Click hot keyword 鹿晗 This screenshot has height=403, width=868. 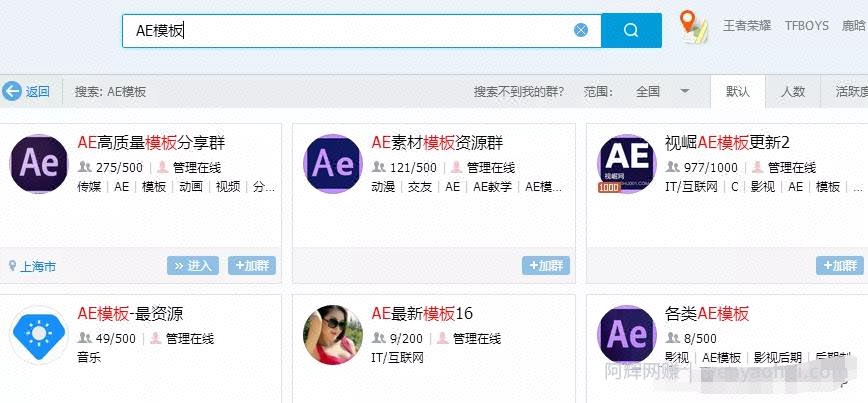coord(854,26)
